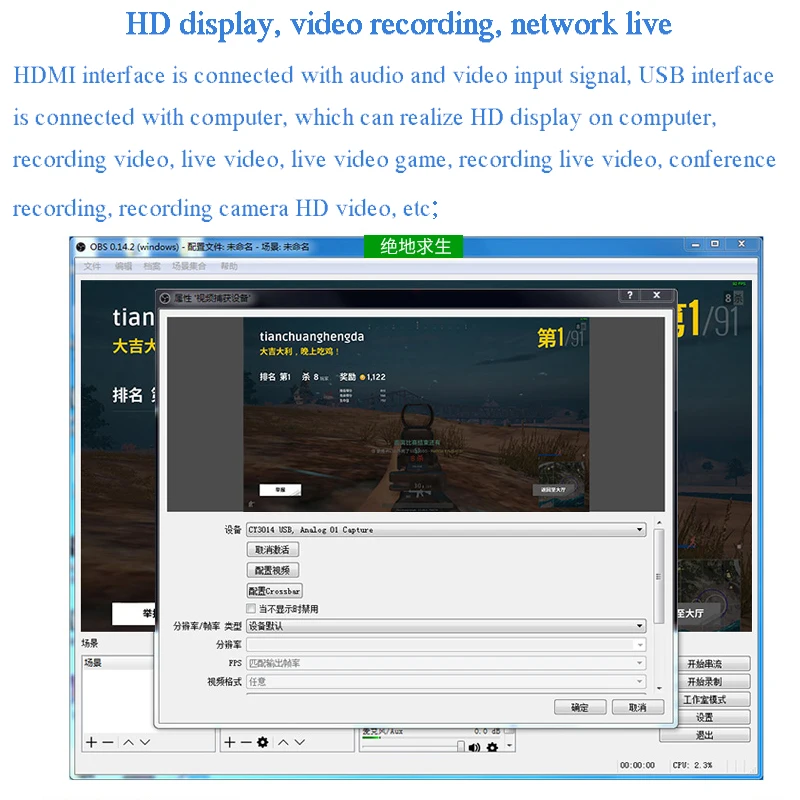The image size is (800, 800).
Task: Click the 配置视频 button
Action: coord(273,570)
